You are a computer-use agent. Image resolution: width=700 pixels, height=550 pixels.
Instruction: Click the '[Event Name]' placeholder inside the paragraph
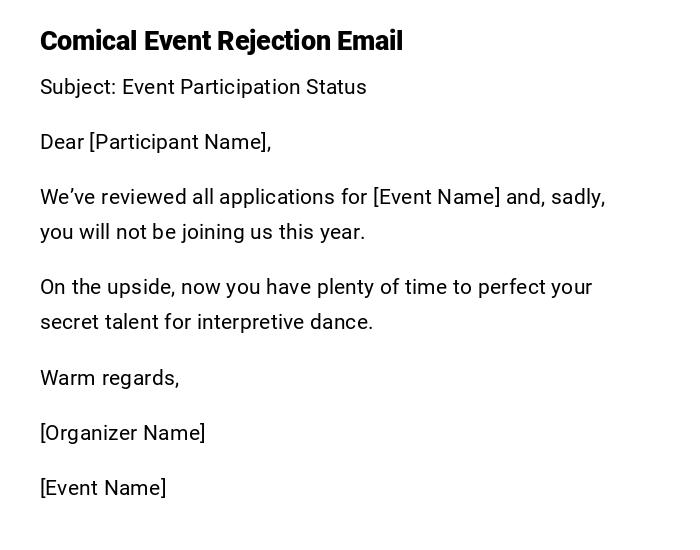(436, 197)
